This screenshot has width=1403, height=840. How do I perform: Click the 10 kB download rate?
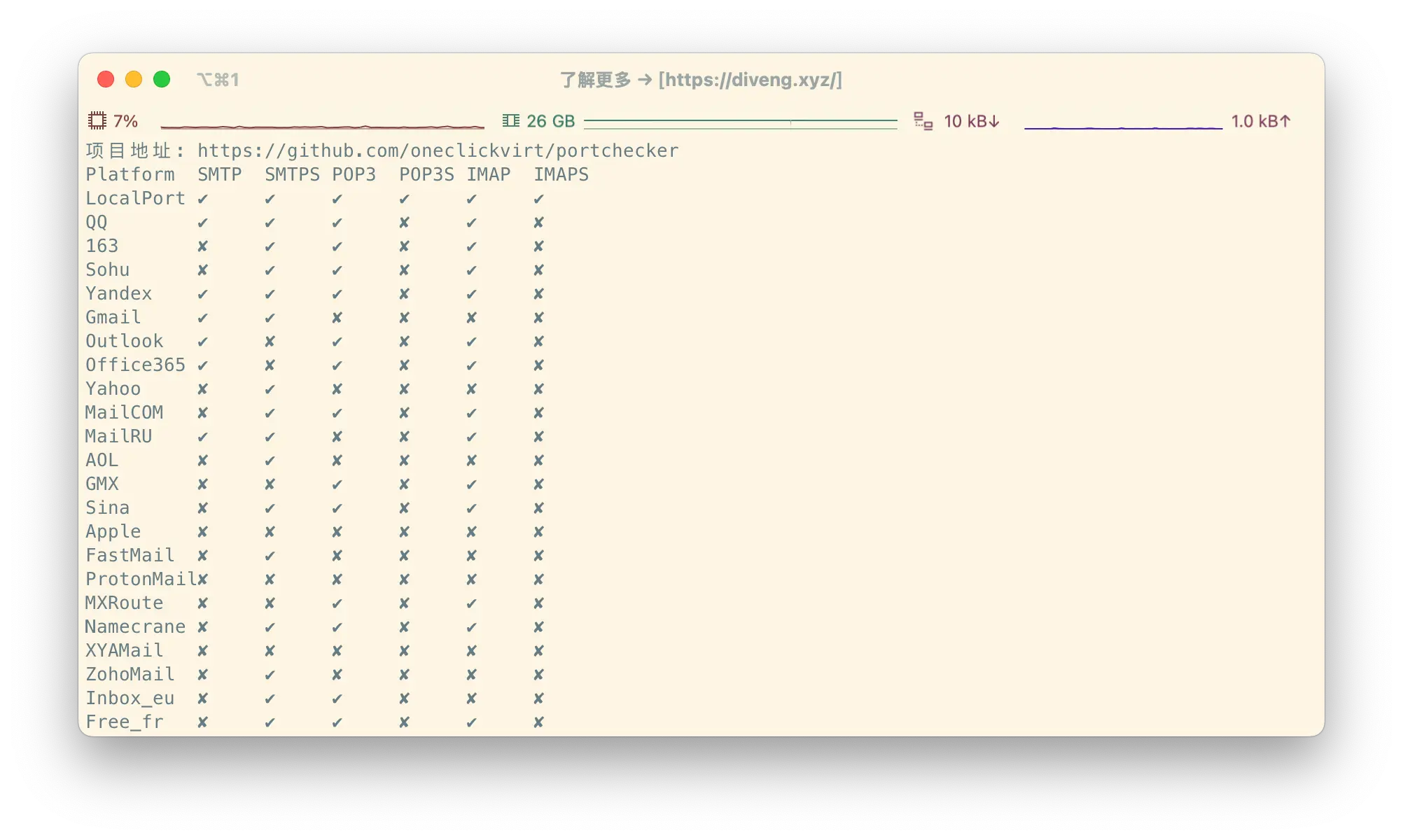point(972,121)
